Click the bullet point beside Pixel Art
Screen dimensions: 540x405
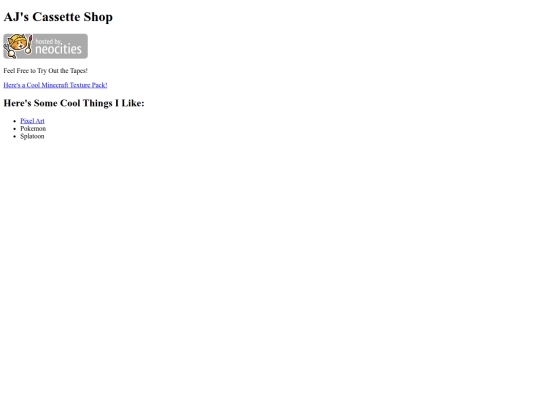point(14,121)
